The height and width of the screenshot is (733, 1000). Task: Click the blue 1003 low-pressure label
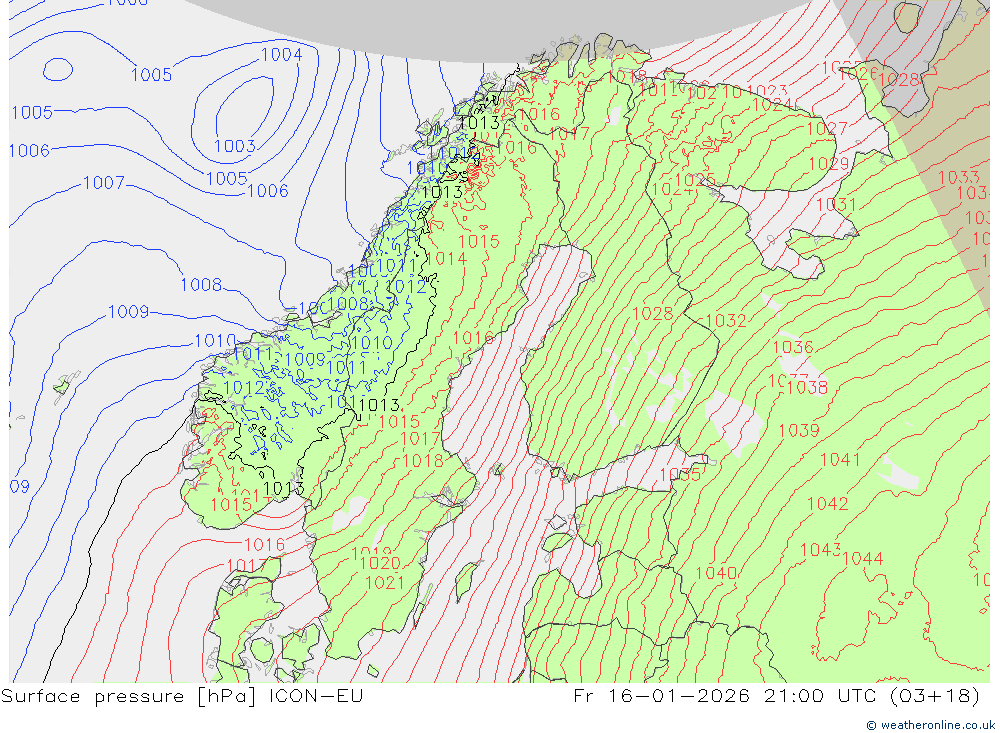(234, 146)
